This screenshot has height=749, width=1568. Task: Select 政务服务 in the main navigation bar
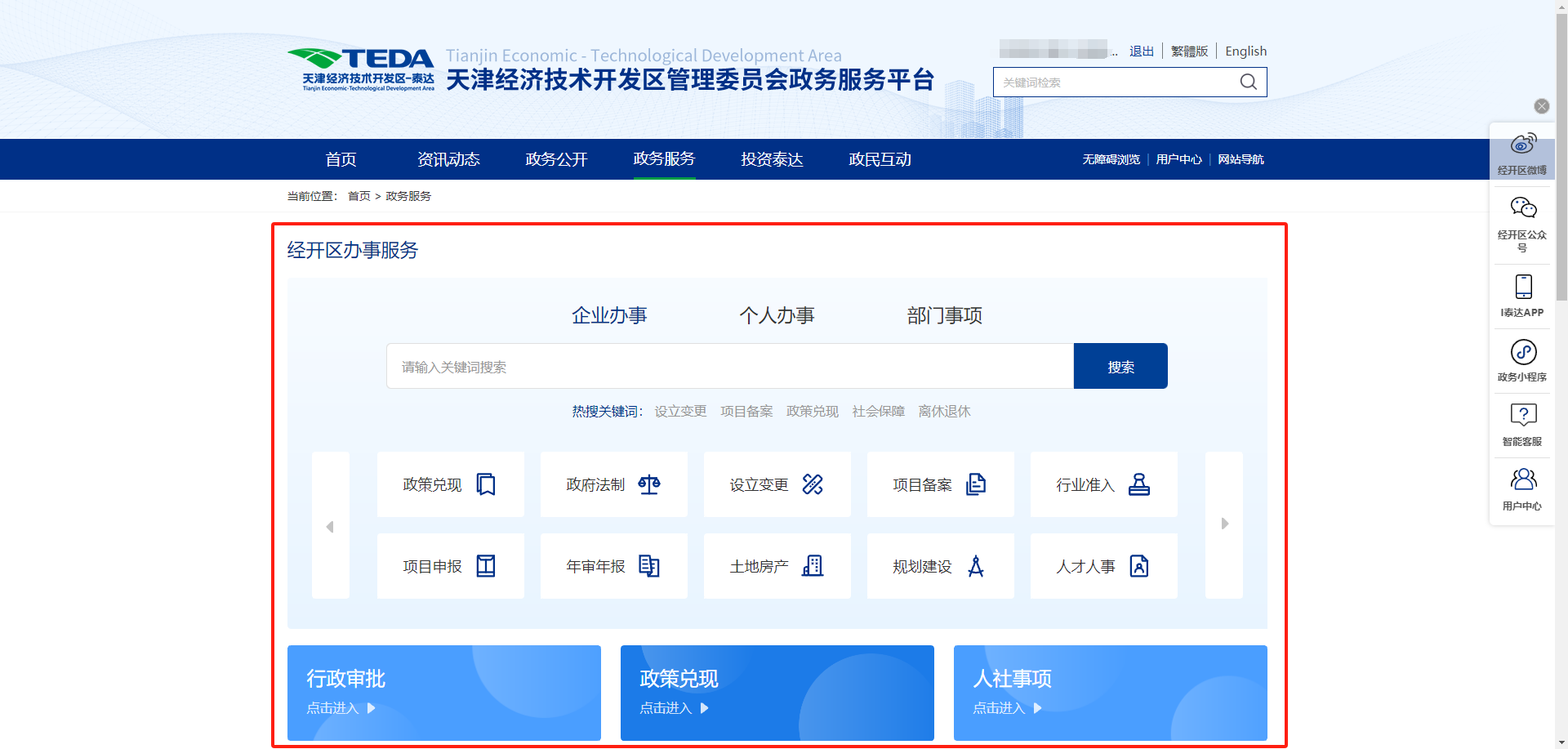point(664,159)
